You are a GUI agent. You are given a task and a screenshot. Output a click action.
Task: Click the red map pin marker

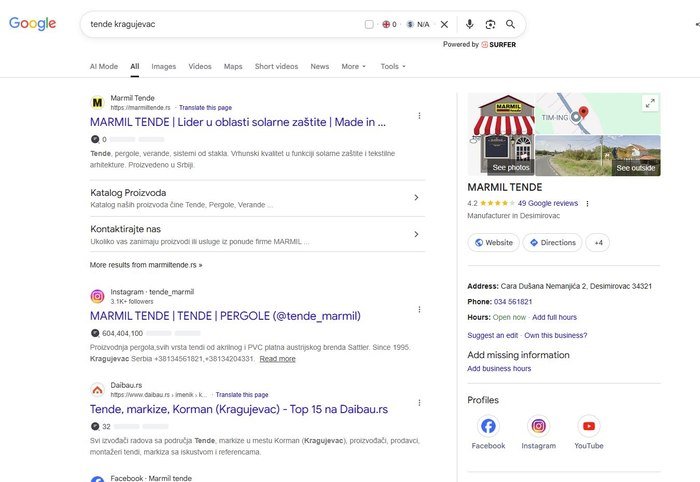(583, 112)
